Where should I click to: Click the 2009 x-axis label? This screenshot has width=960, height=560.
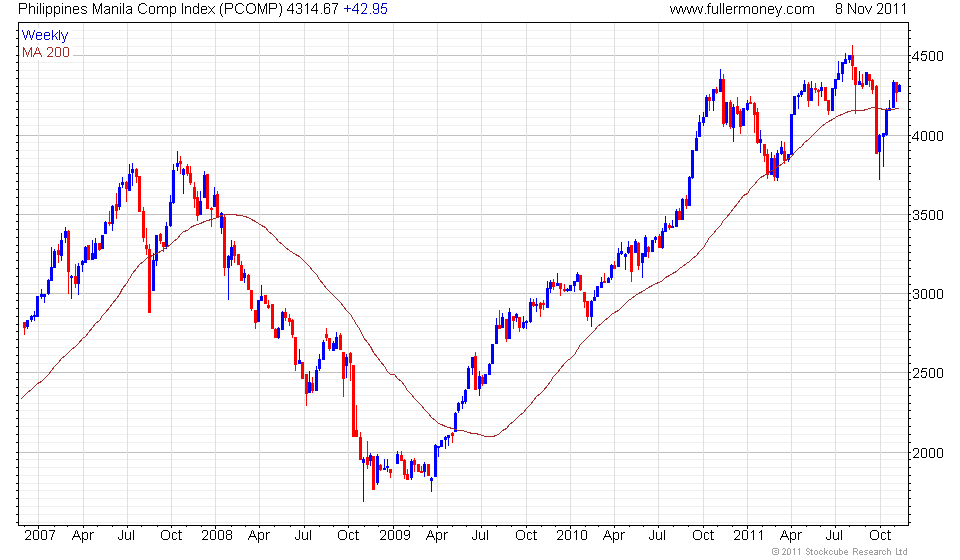(394, 536)
